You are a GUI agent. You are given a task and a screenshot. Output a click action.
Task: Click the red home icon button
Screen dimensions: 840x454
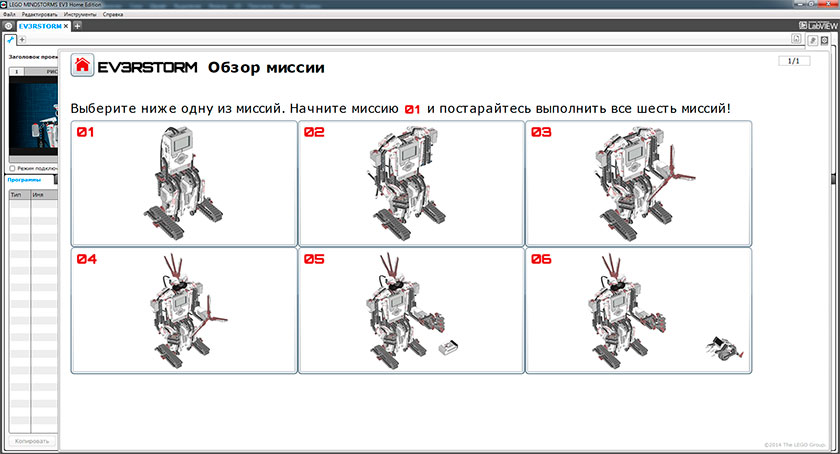click(82, 66)
